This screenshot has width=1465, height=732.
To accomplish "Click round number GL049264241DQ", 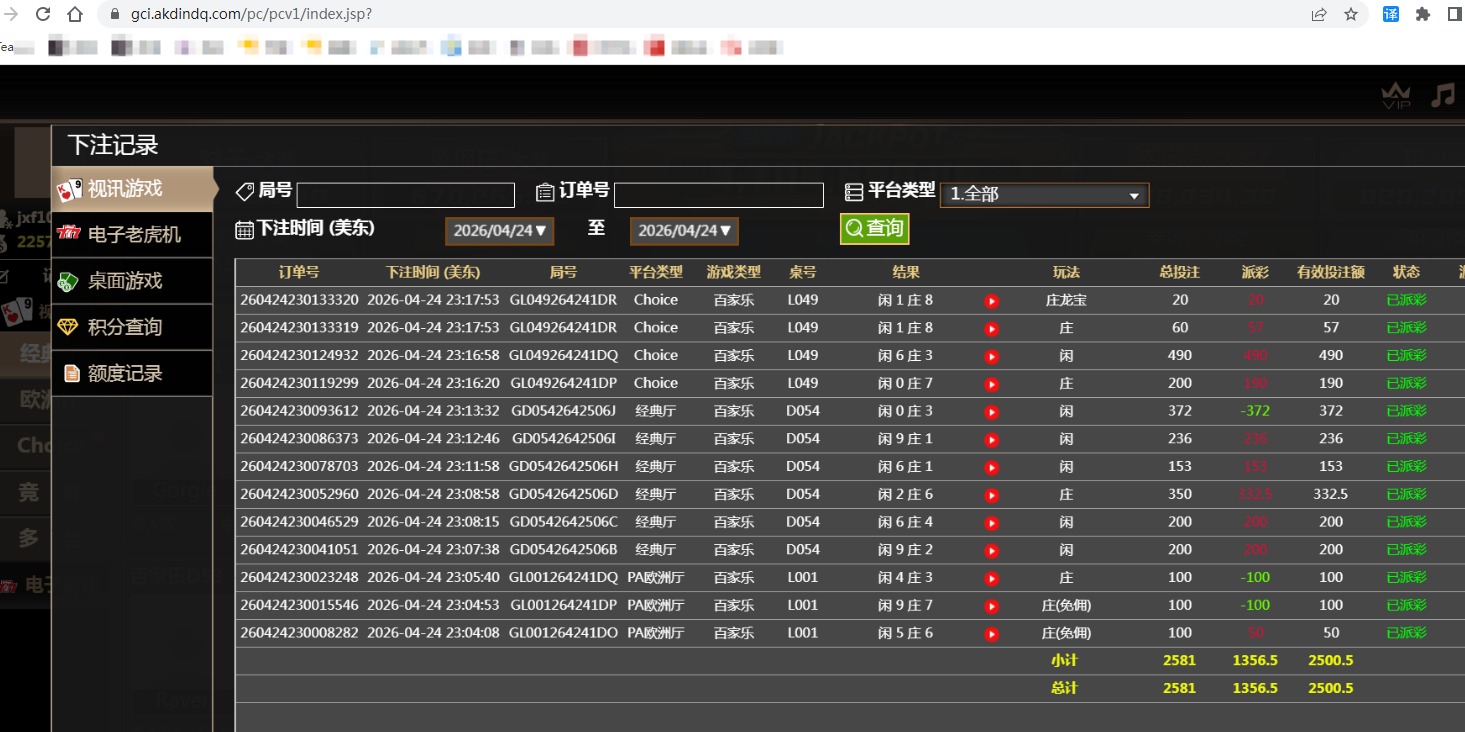I will click(x=563, y=355).
